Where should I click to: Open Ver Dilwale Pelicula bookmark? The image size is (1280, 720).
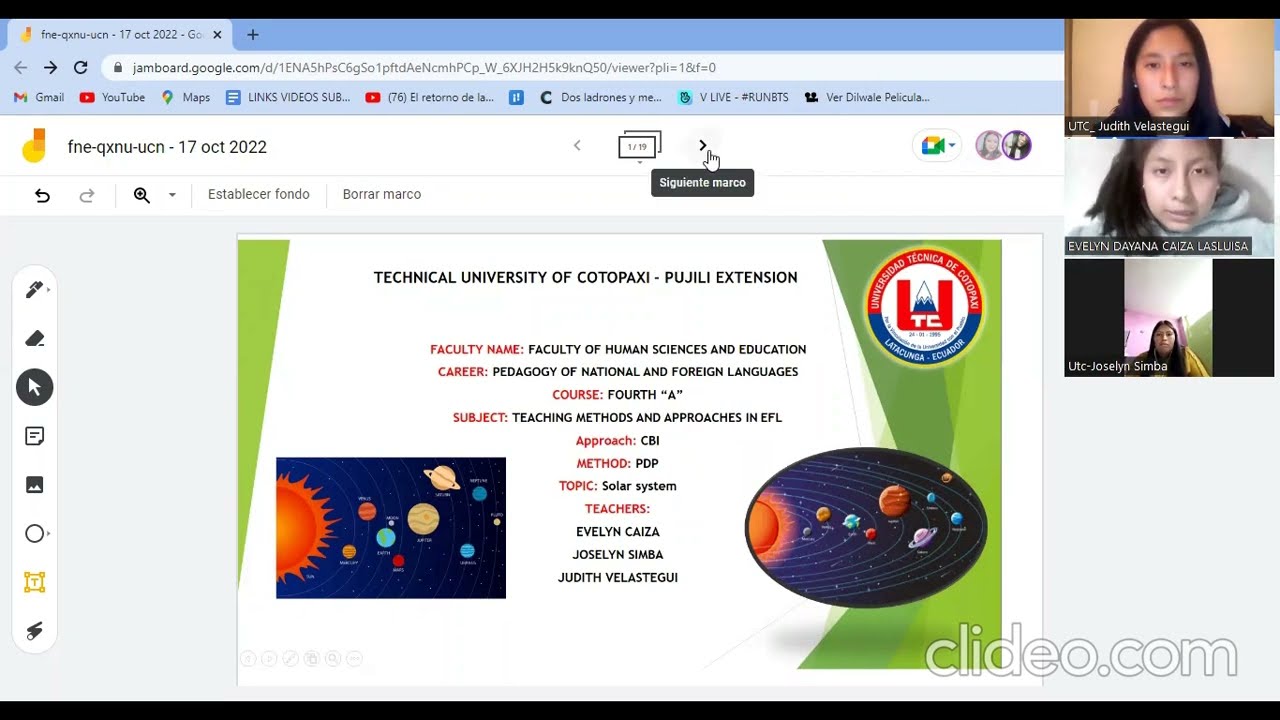(867, 97)
